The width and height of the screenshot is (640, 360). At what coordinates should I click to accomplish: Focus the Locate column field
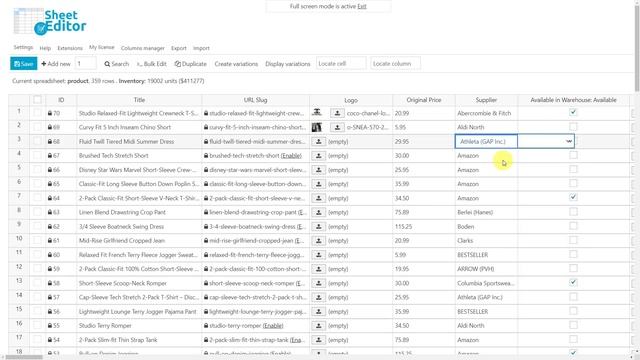pyautogui.click(x=396, y=64)
